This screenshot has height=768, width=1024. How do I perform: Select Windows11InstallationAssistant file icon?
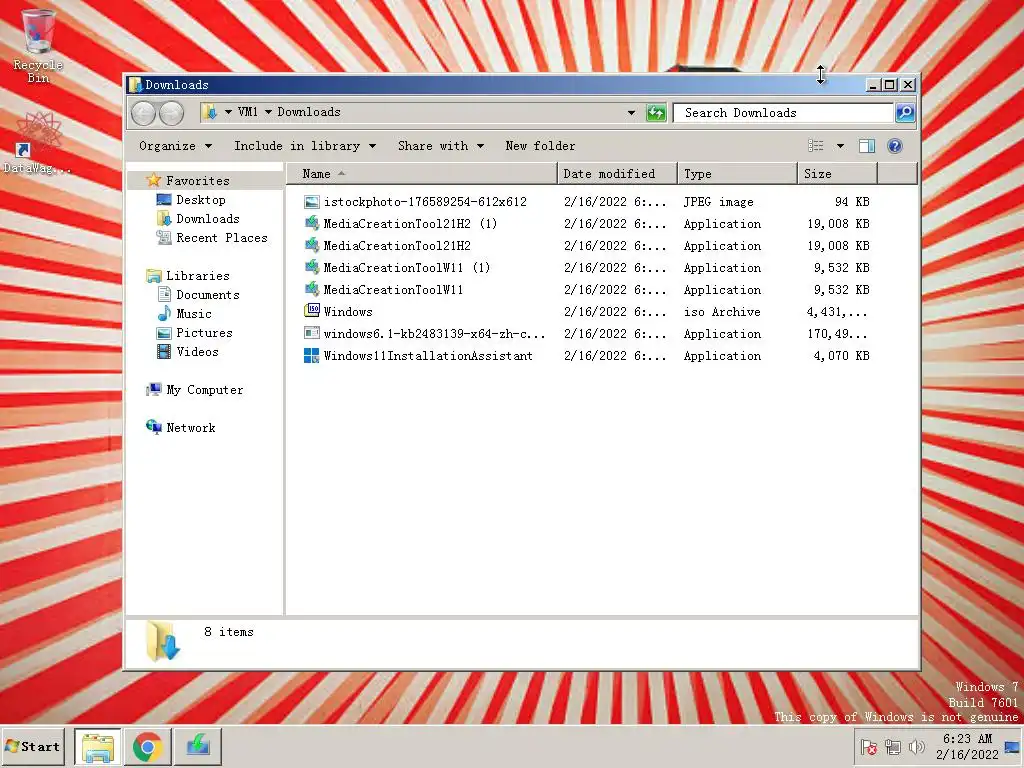[312, 355]
